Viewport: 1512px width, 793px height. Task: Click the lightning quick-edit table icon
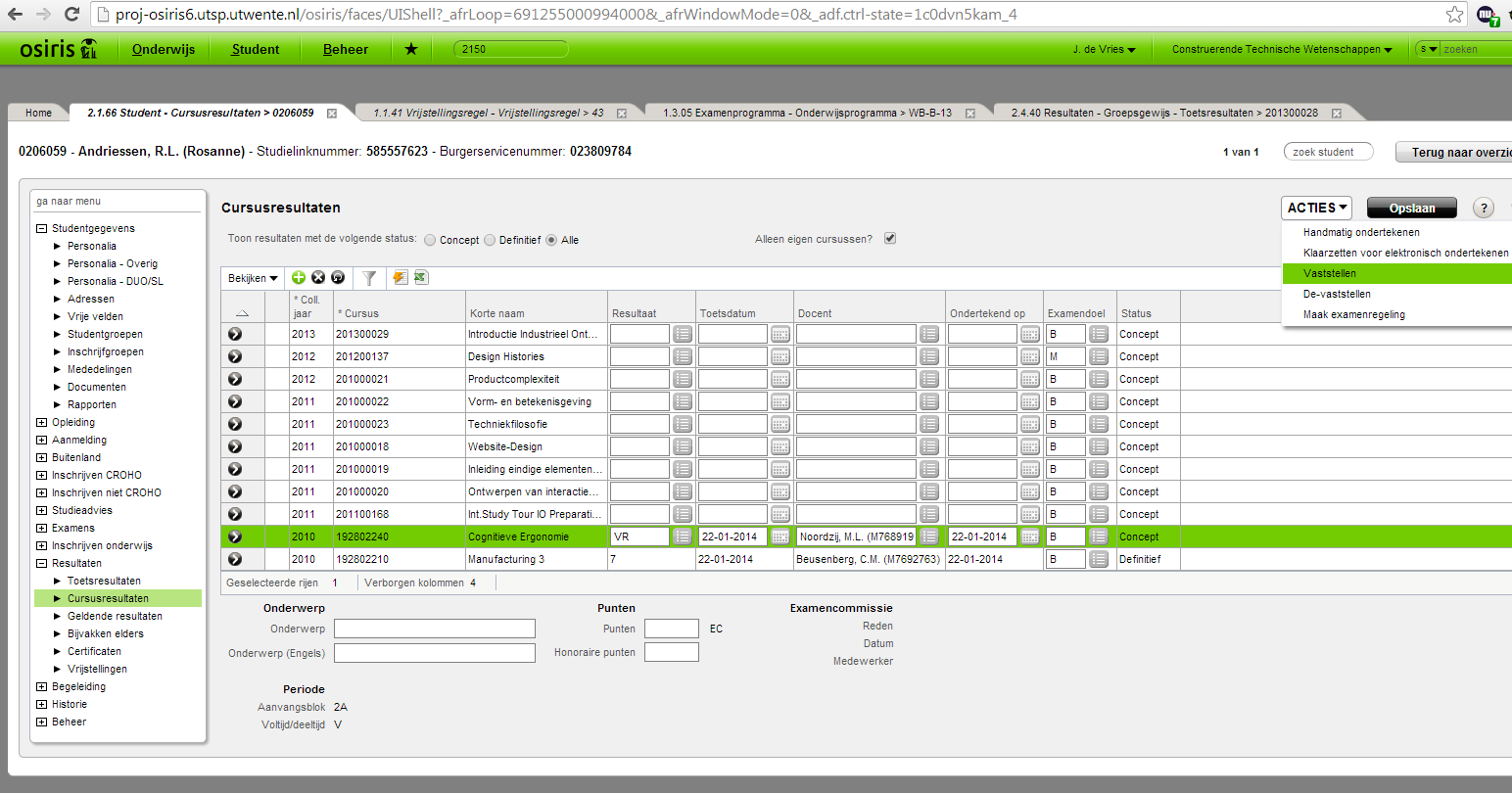400,278
